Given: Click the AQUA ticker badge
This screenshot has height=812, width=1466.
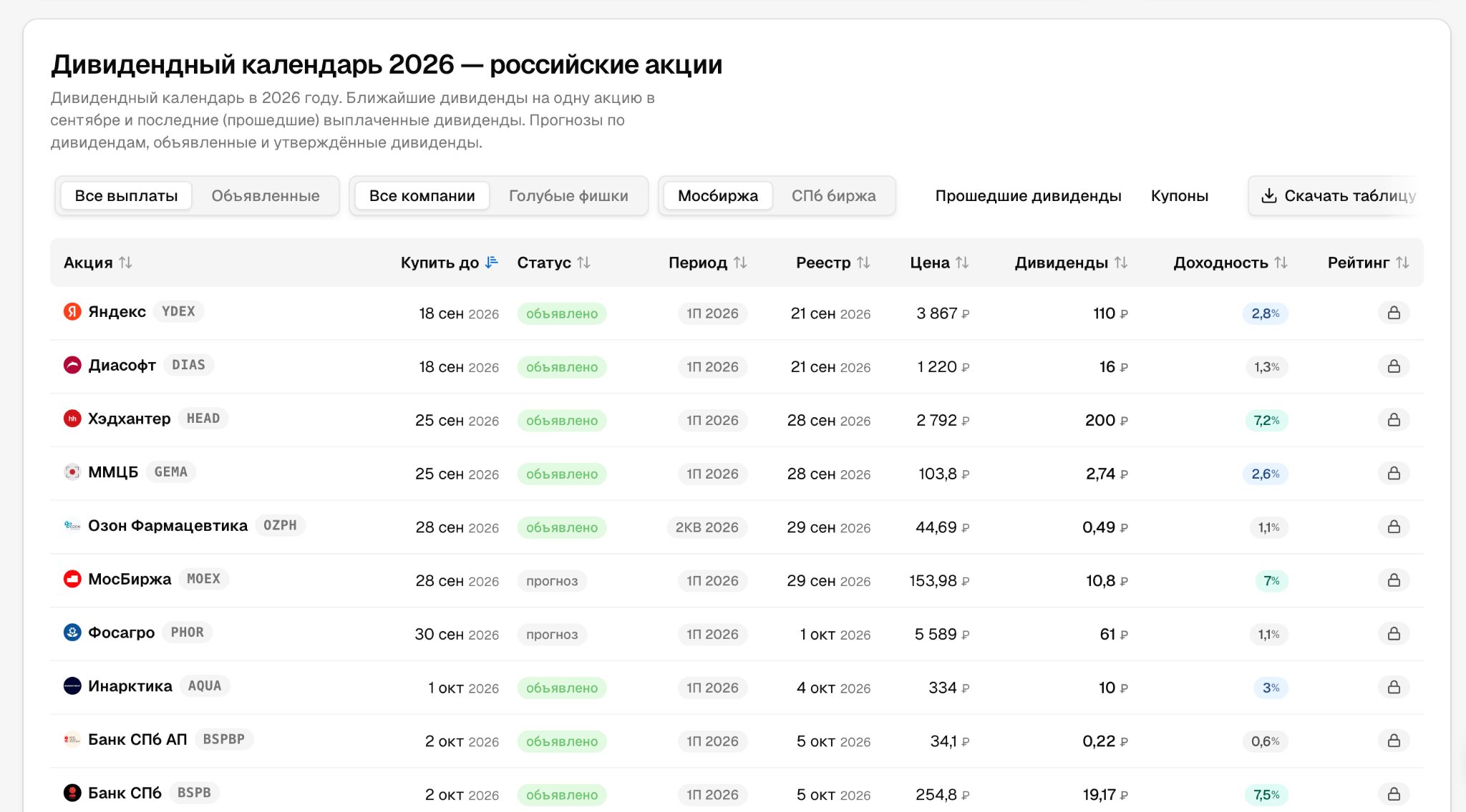Looking at the screenshot, I should [205, 685].
